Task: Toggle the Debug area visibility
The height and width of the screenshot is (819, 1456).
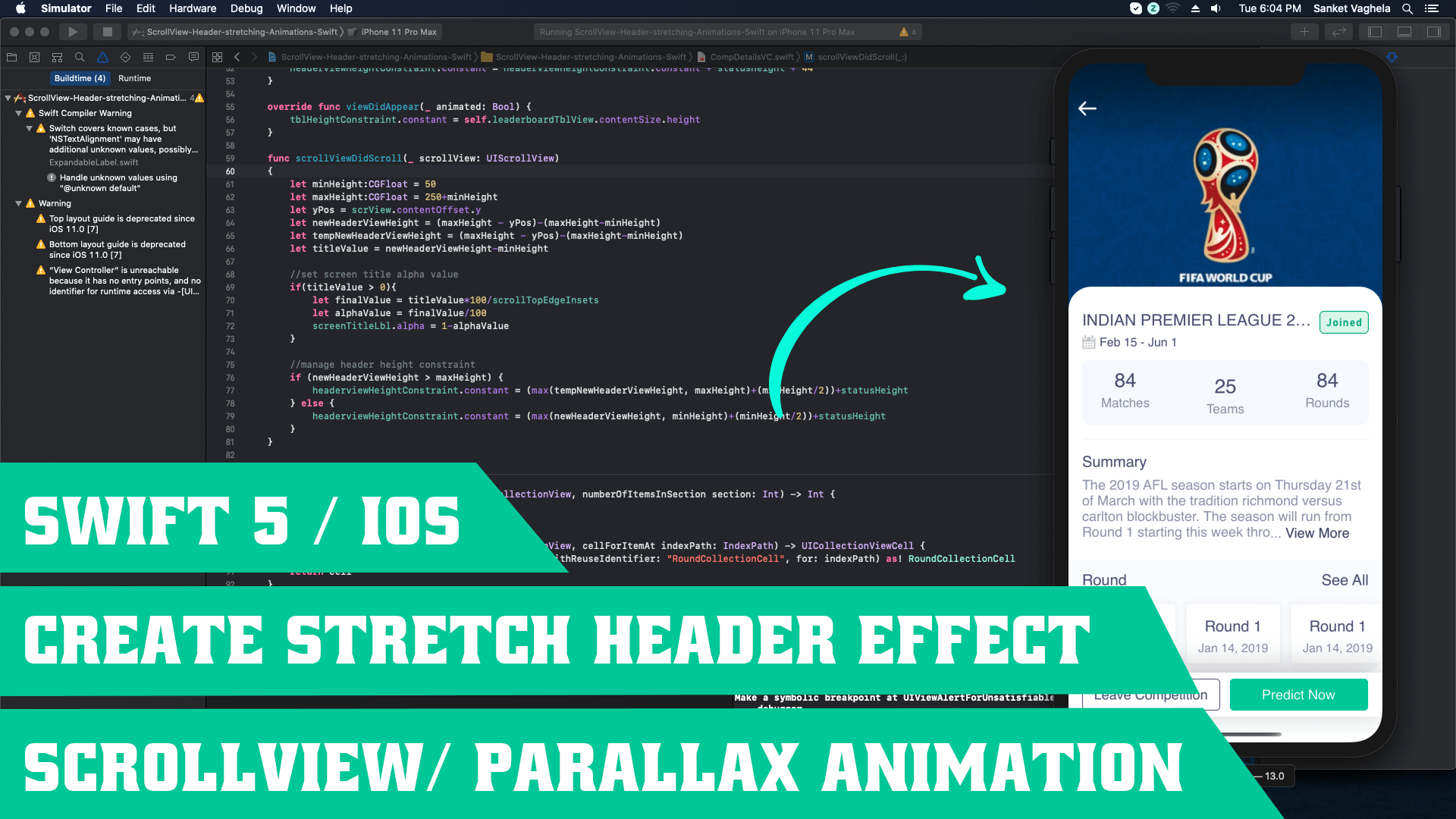Action: [1404, 32]
